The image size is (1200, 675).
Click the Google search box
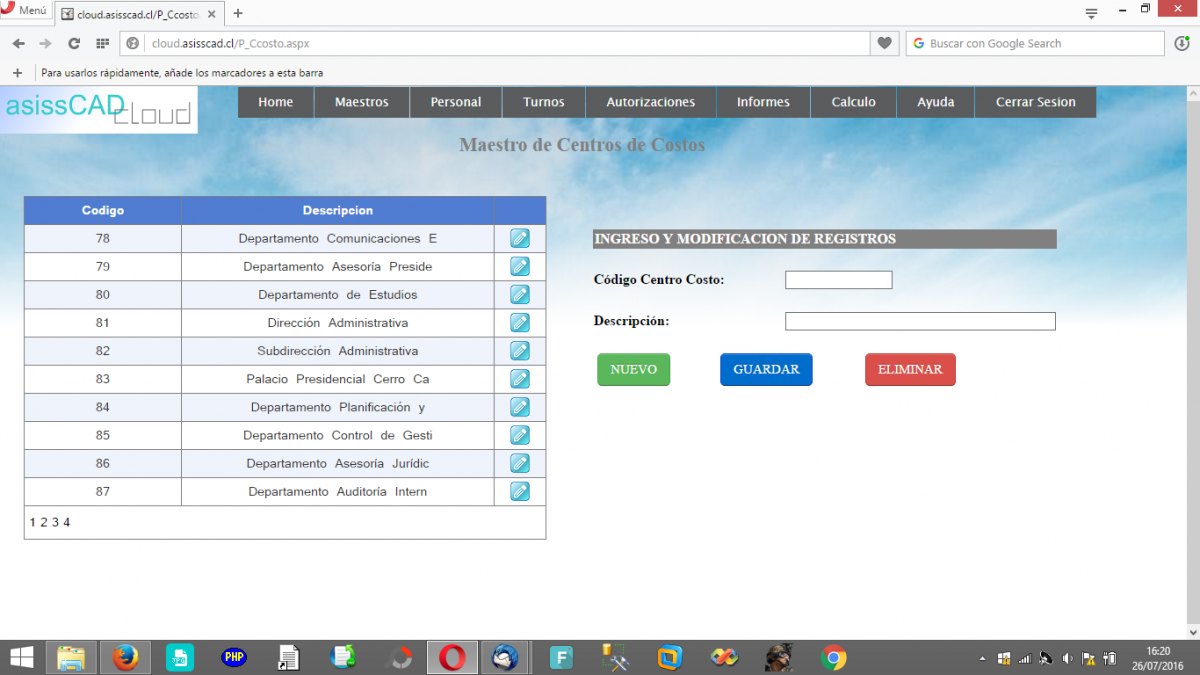1035,44
